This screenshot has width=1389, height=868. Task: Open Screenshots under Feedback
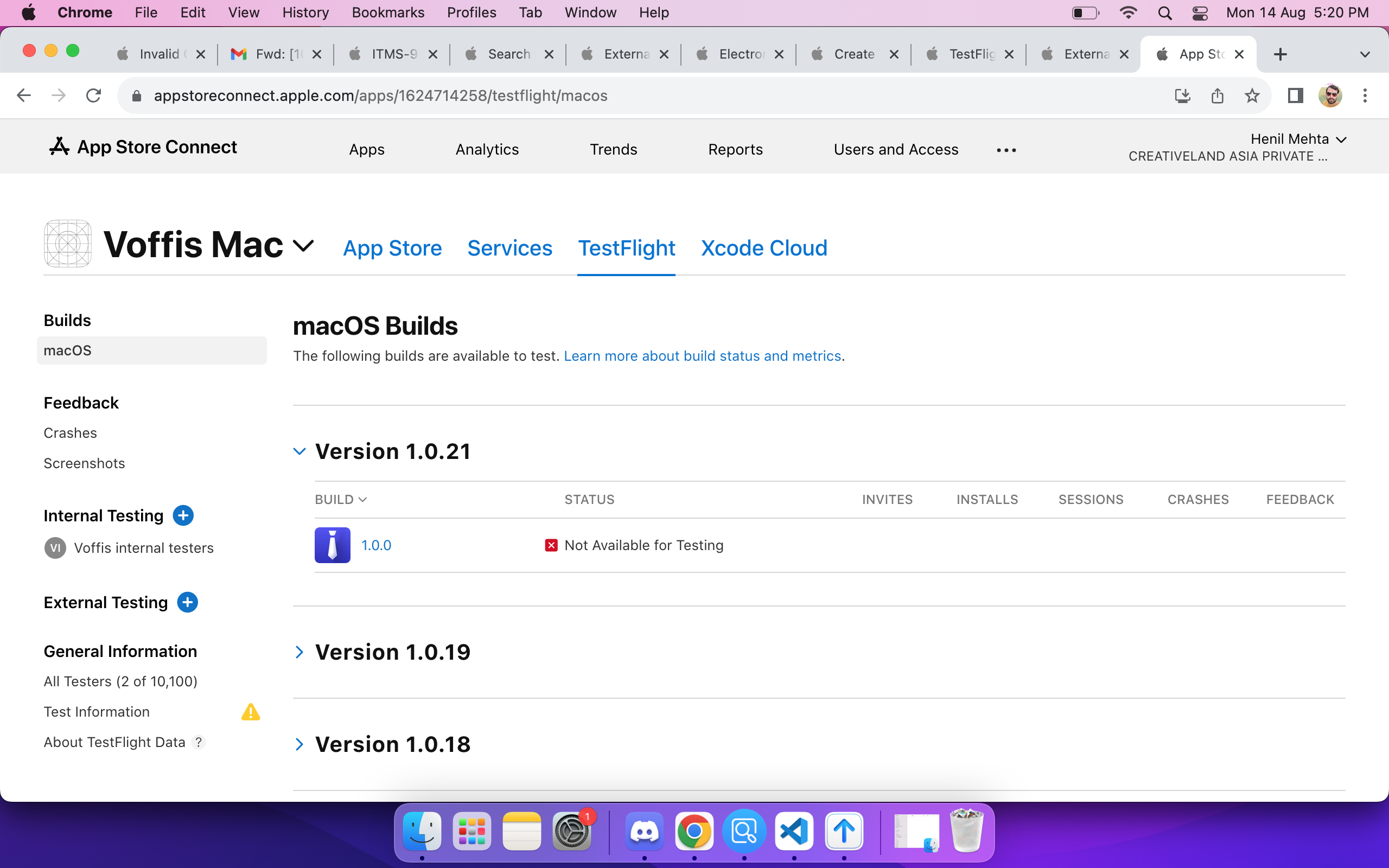[85, 463]
